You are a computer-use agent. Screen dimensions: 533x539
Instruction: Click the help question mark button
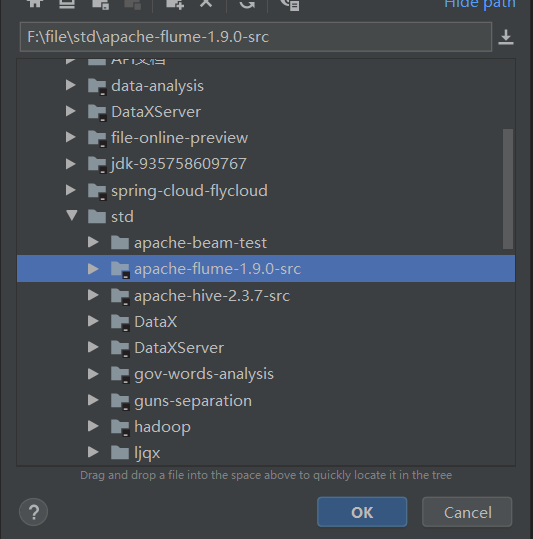point(33,512)
